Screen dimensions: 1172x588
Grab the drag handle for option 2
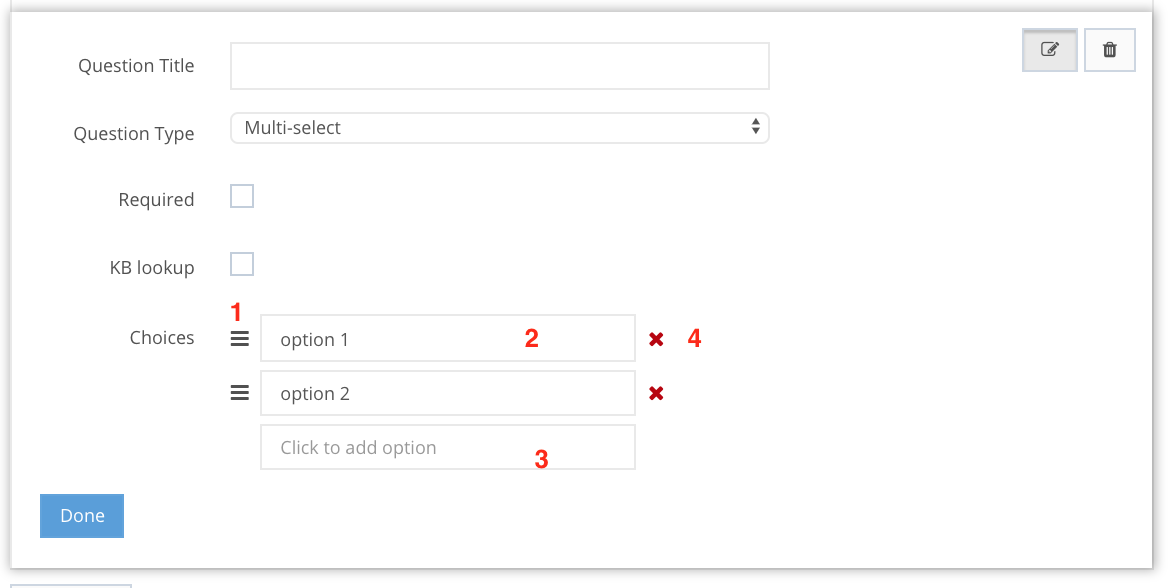pyautogui.click(x=240, y=393)
